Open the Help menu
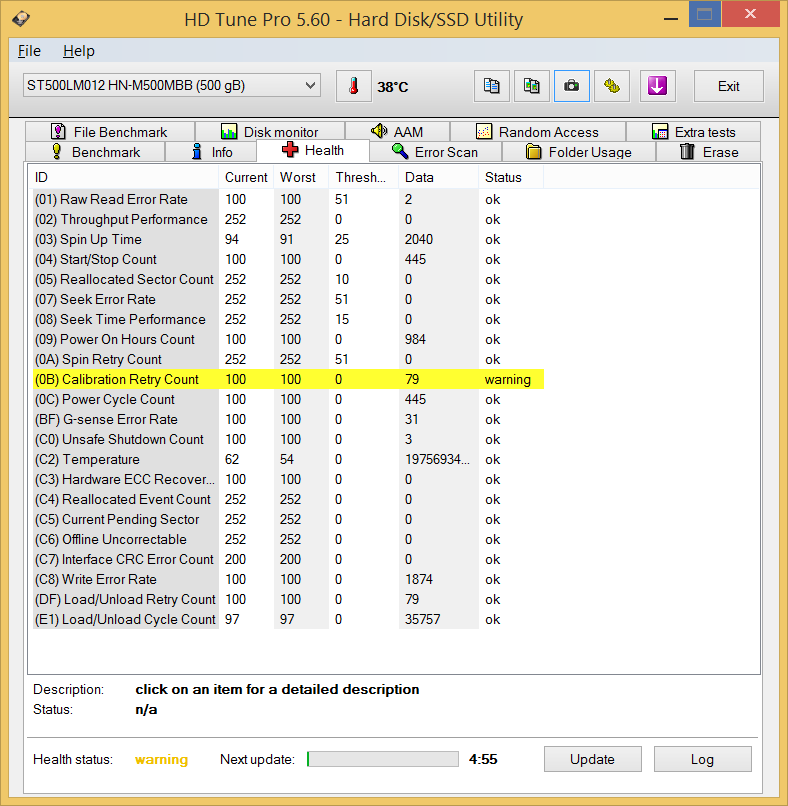 [x=79, y=51]
